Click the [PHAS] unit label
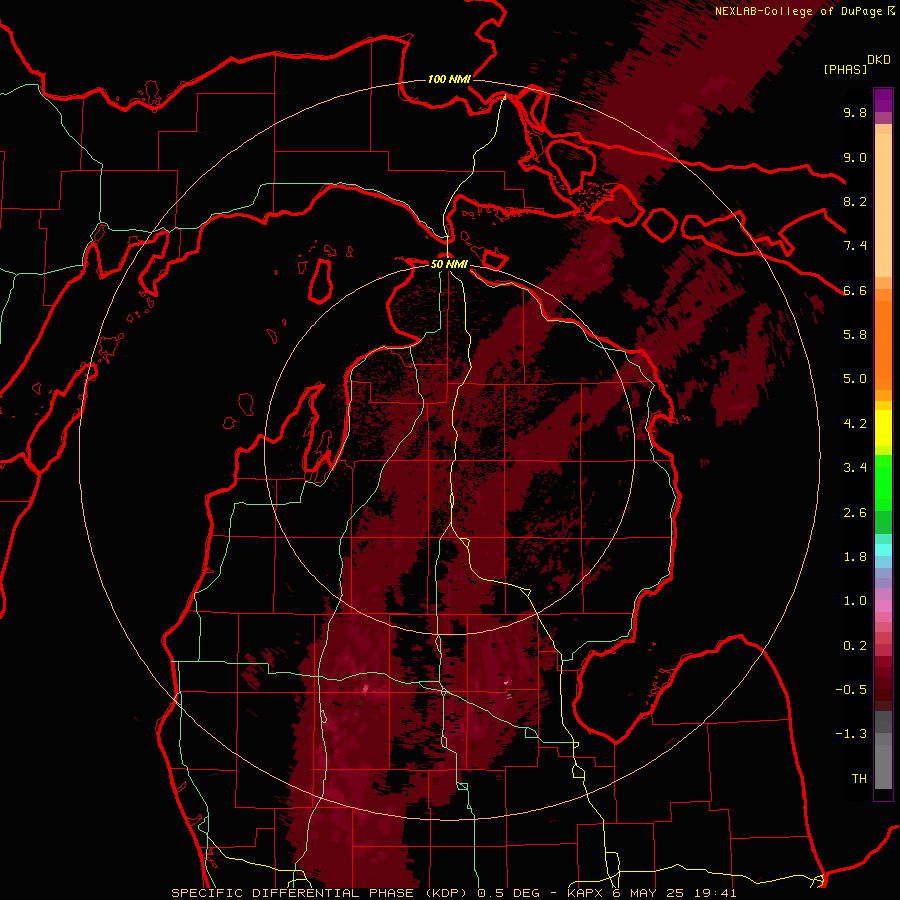 coord(845,69)
